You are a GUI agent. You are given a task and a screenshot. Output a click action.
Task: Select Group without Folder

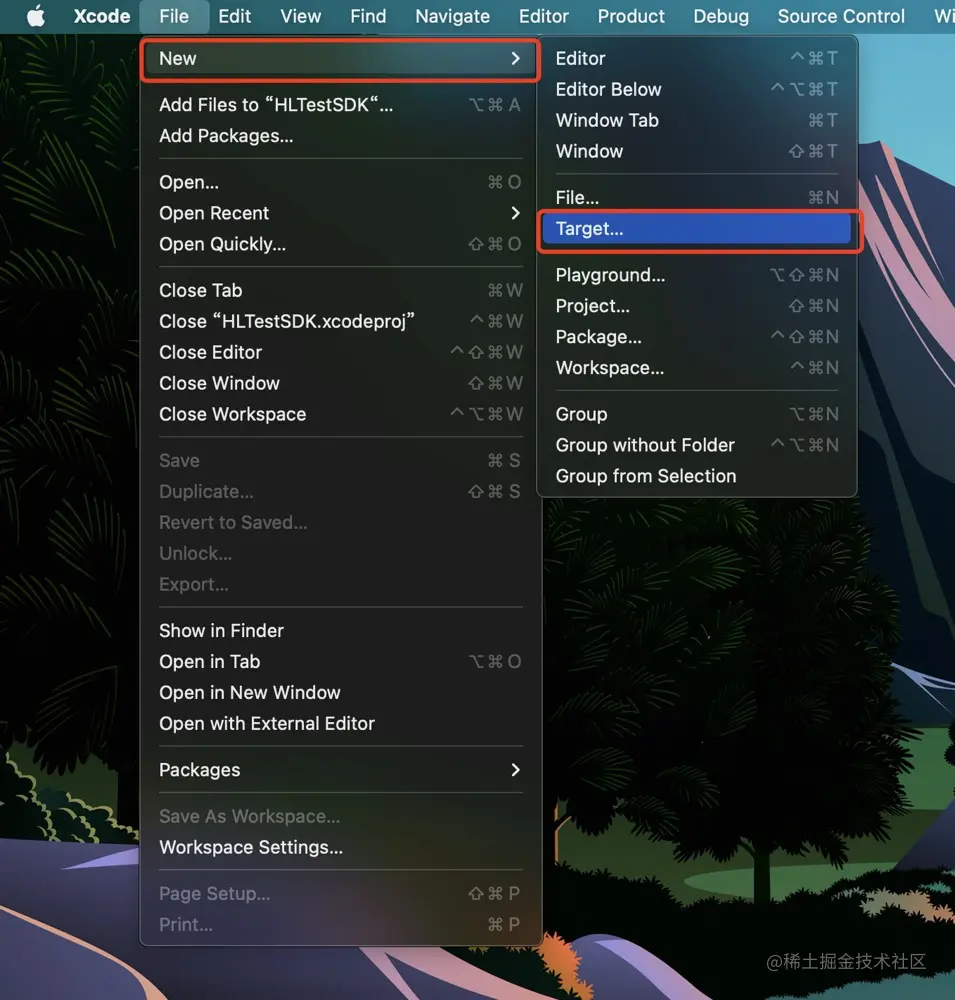697,445
